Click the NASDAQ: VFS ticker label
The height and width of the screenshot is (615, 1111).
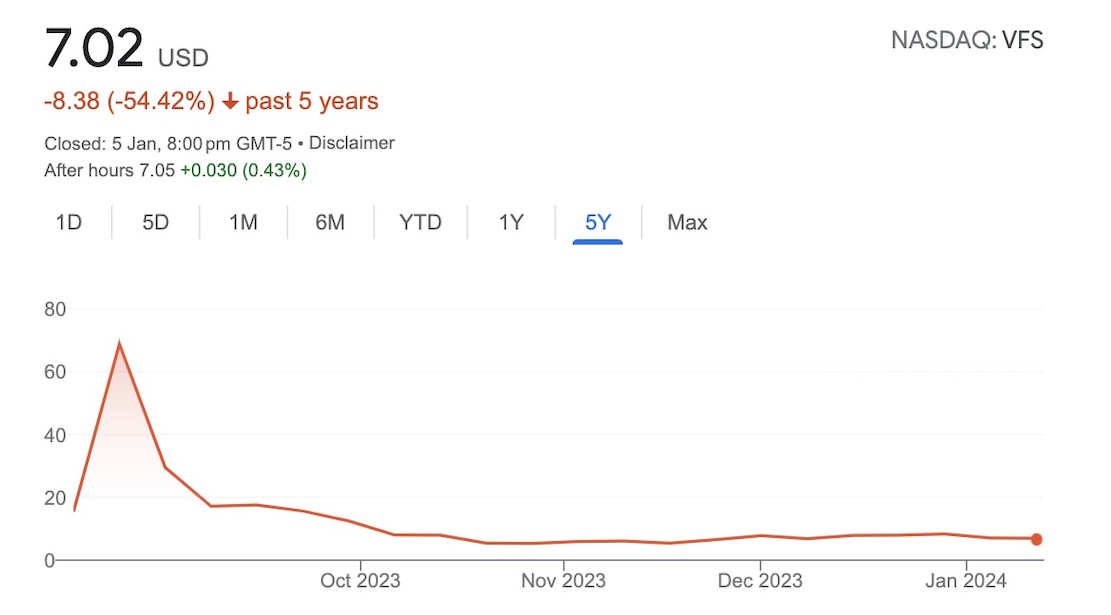(966, 40)
